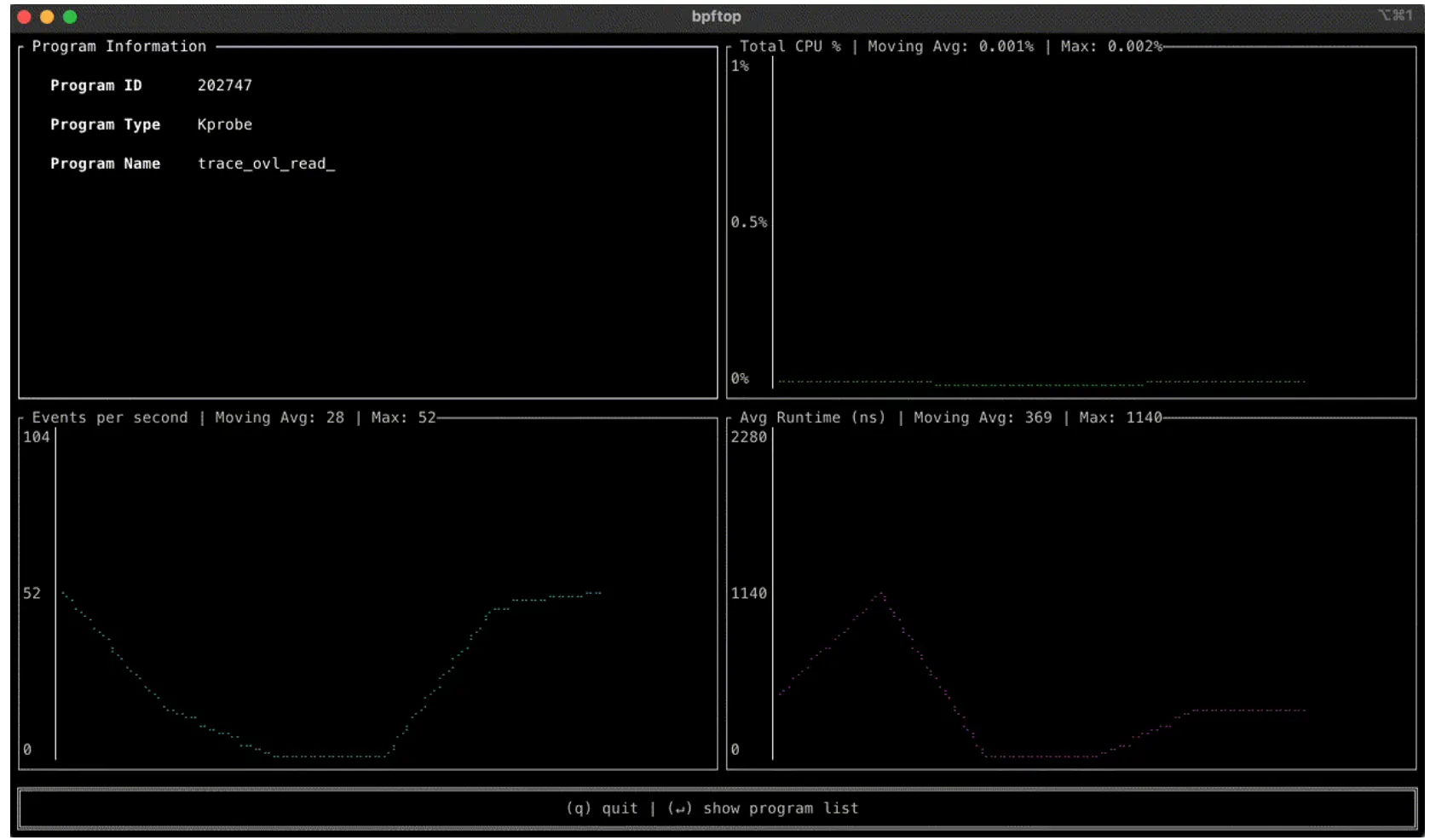Click the runtime Moving Avg: 369 value
The height and width of the screenshot is (840, 1430).
(x=983, y=417)
